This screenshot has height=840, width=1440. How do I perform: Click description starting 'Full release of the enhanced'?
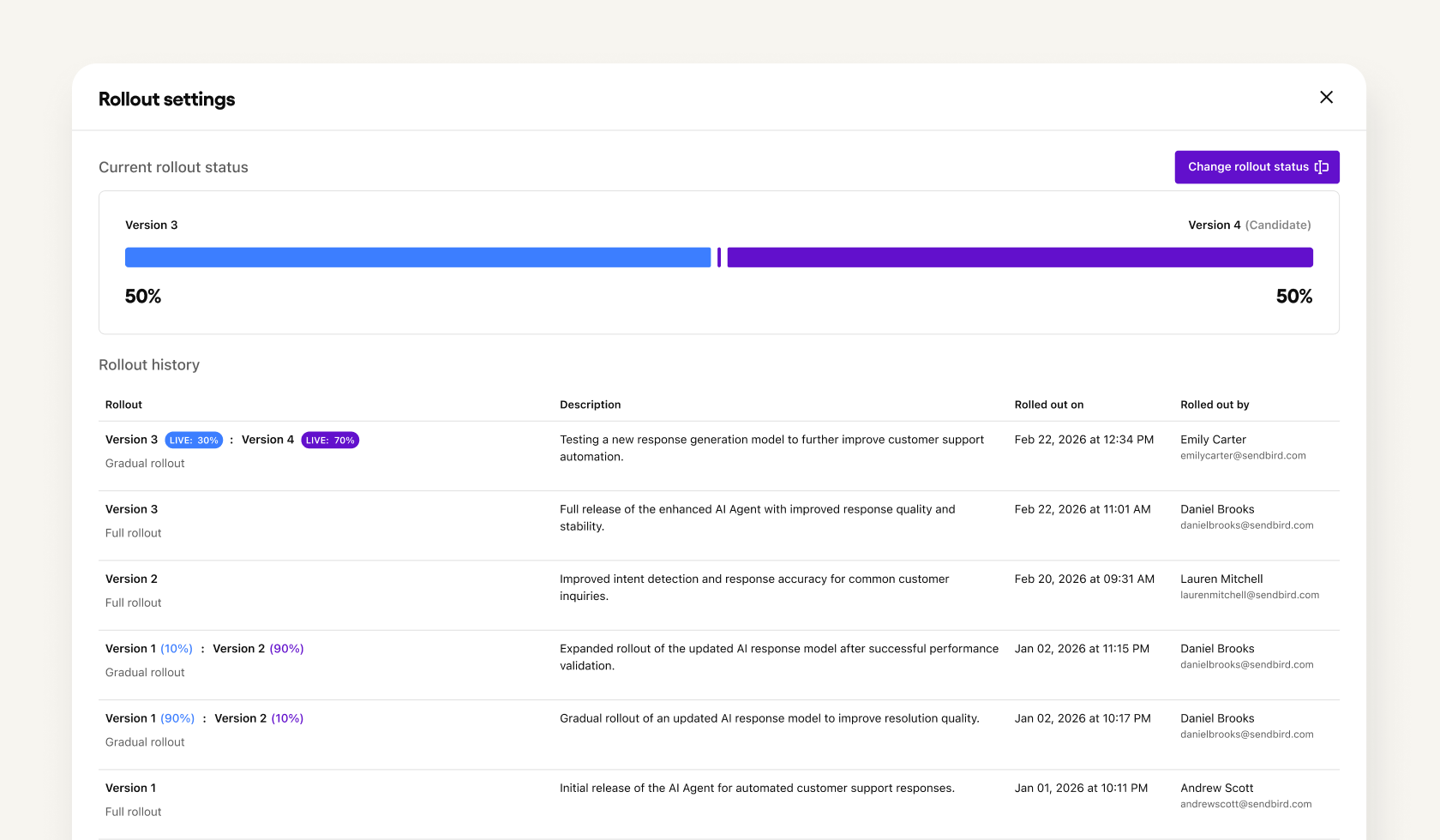pos(757,518)
